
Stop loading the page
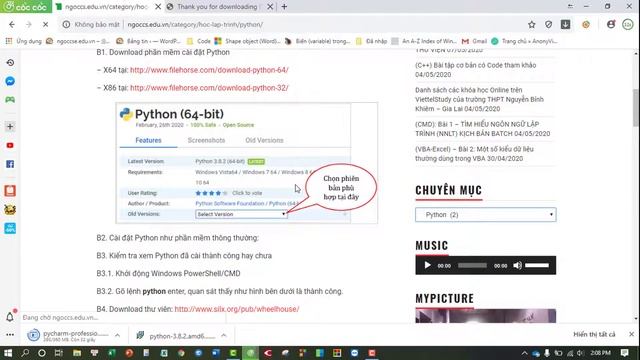[x=45, y=24]
